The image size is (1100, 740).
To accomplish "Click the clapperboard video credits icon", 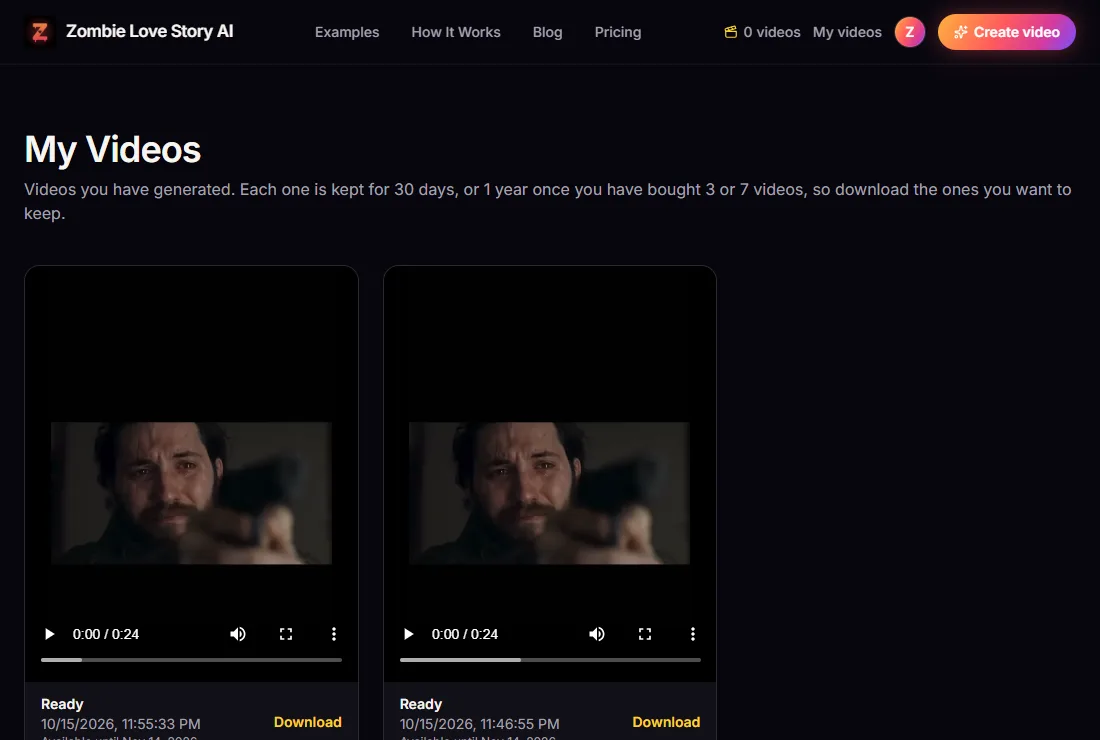I will pos(730,32).
